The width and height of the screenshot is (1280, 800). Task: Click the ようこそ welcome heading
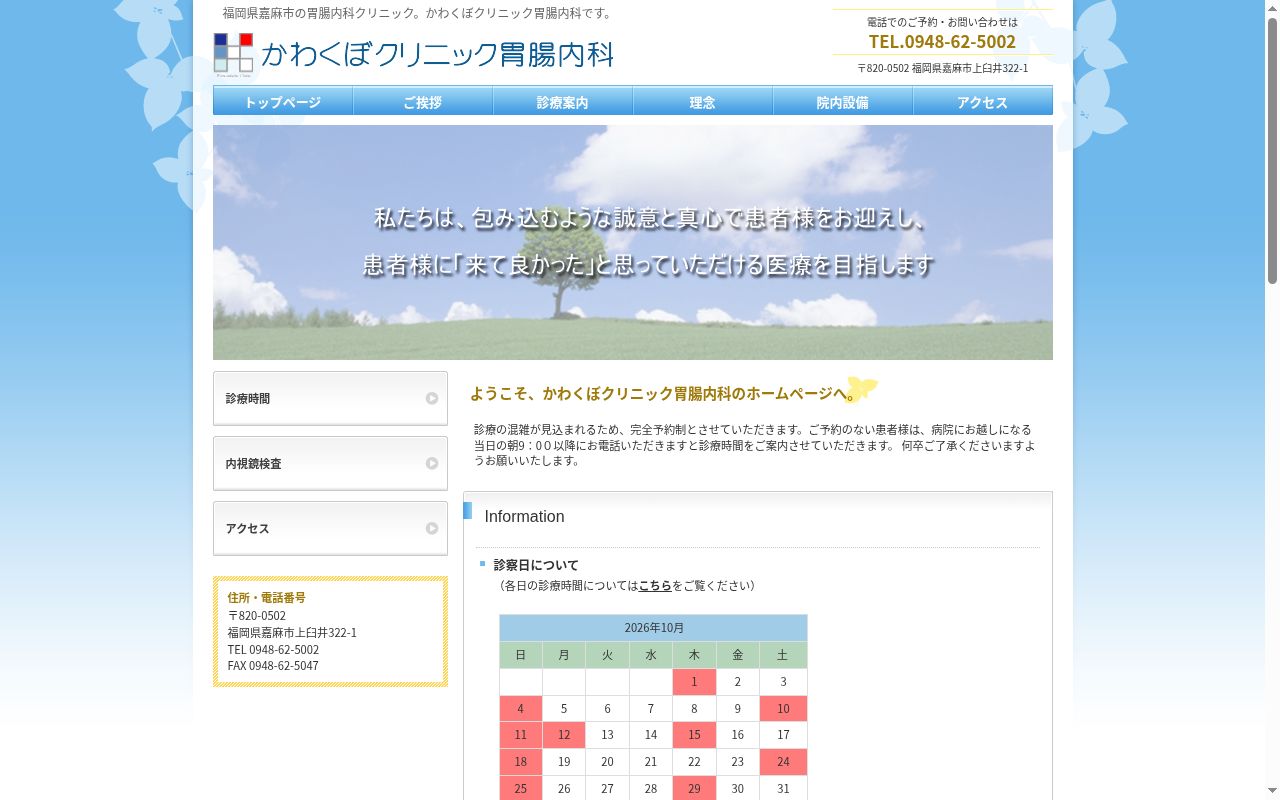[663, 394]
